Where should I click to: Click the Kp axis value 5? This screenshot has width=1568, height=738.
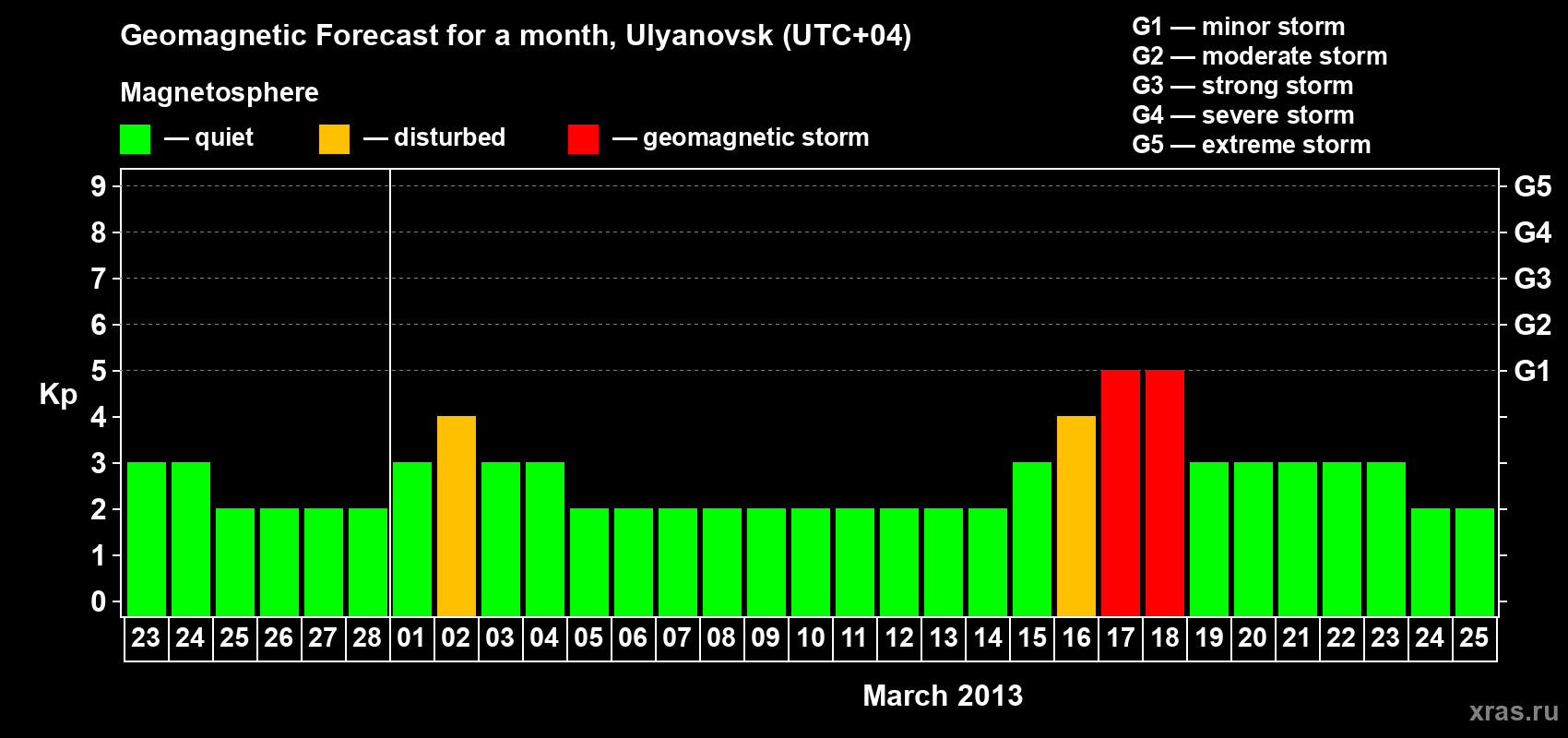pos(99,371)
